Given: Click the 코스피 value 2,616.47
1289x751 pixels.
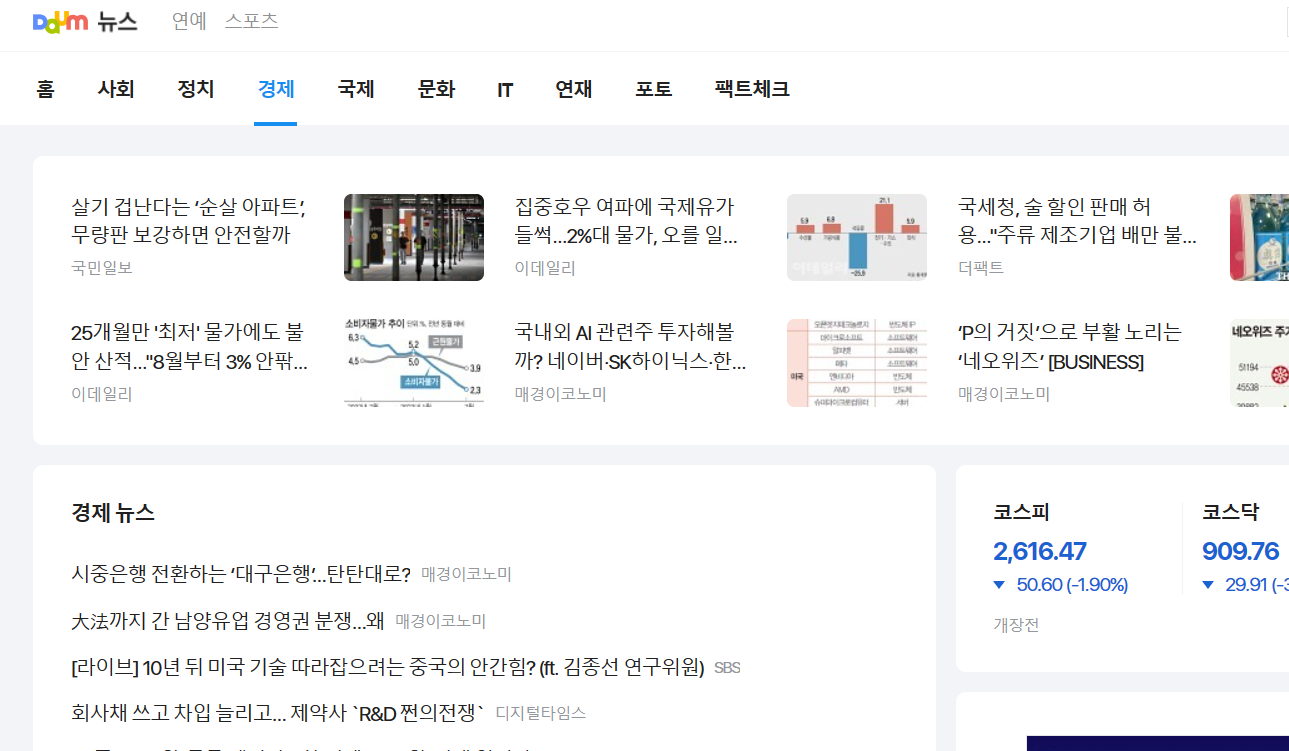Looking at the screenshot, I should tap(1040, 551).
